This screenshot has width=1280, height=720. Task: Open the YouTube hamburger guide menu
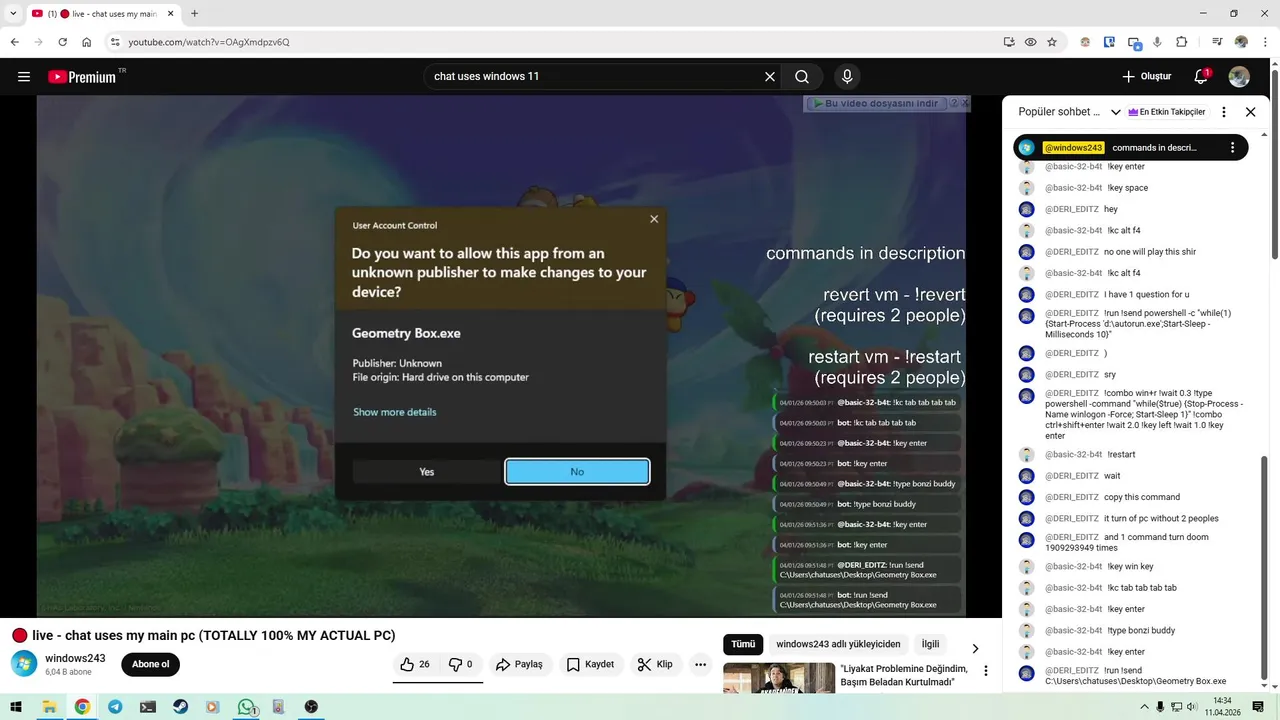24,76
